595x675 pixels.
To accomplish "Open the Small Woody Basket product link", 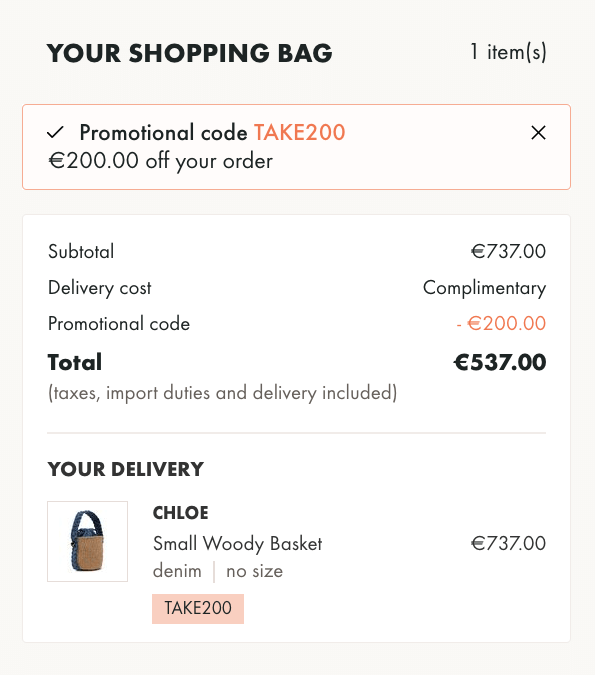I will point(237,544).
